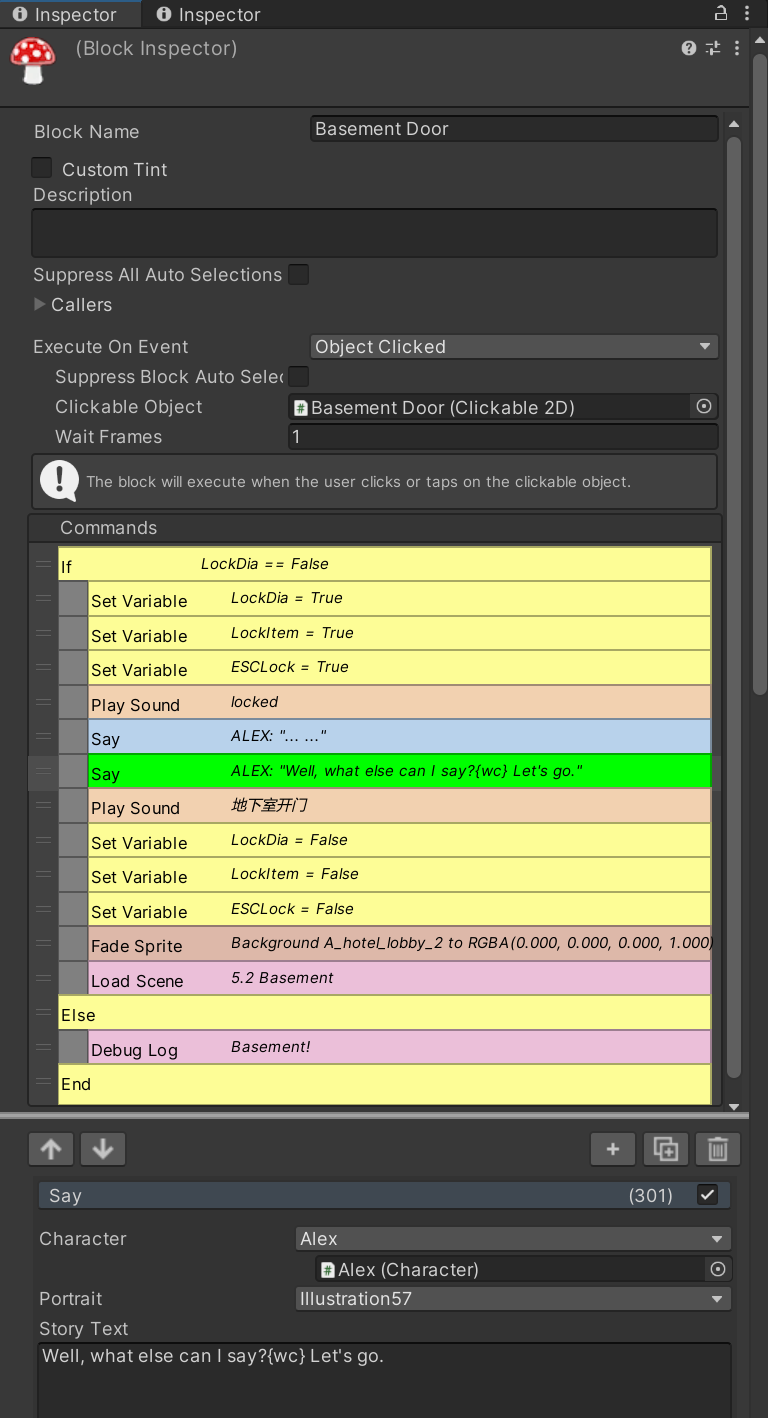Toggle Suppress Block Auto Select checkbox

point(298,376)
